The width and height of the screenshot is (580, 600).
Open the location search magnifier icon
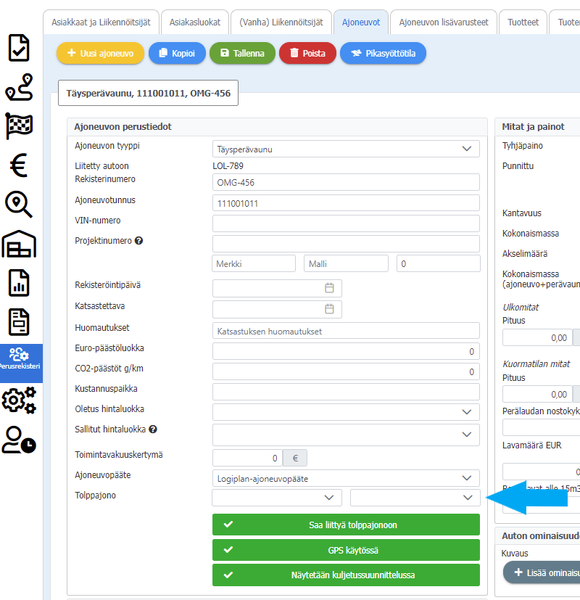[19, 205]
